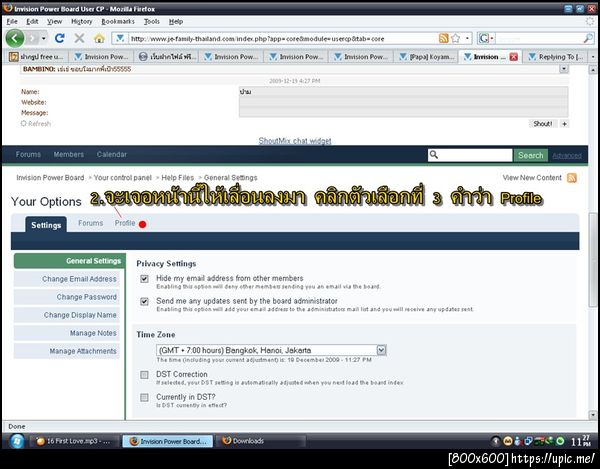Open the RSS feed icon beside View New Content
This screenshot has height=469, width=600.
point(572,178)
